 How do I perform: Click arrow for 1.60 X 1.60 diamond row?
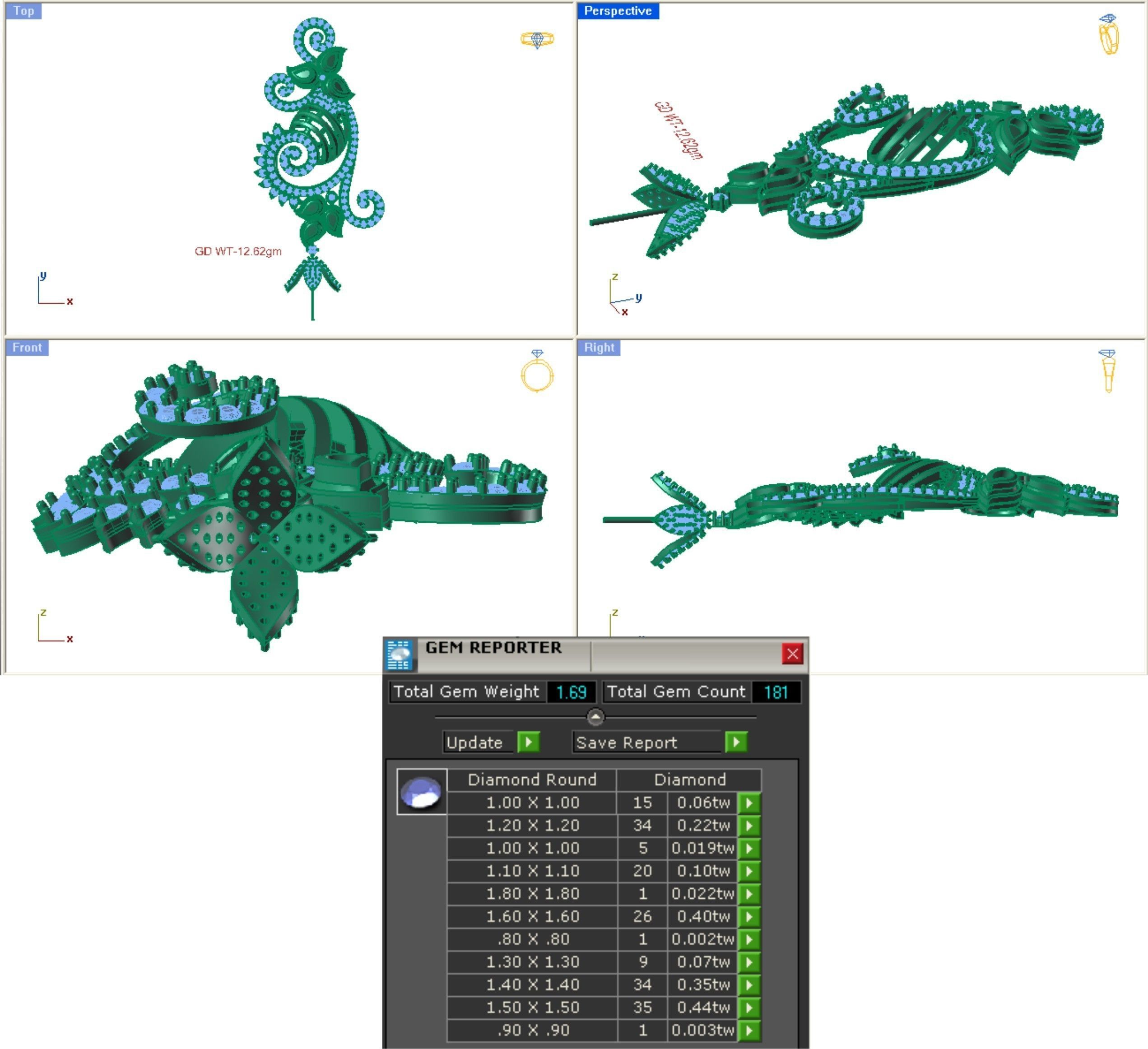coord(749,916)
